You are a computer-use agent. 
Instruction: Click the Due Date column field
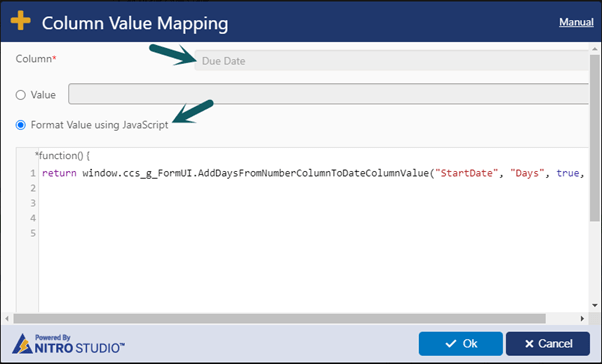[391, 61]
